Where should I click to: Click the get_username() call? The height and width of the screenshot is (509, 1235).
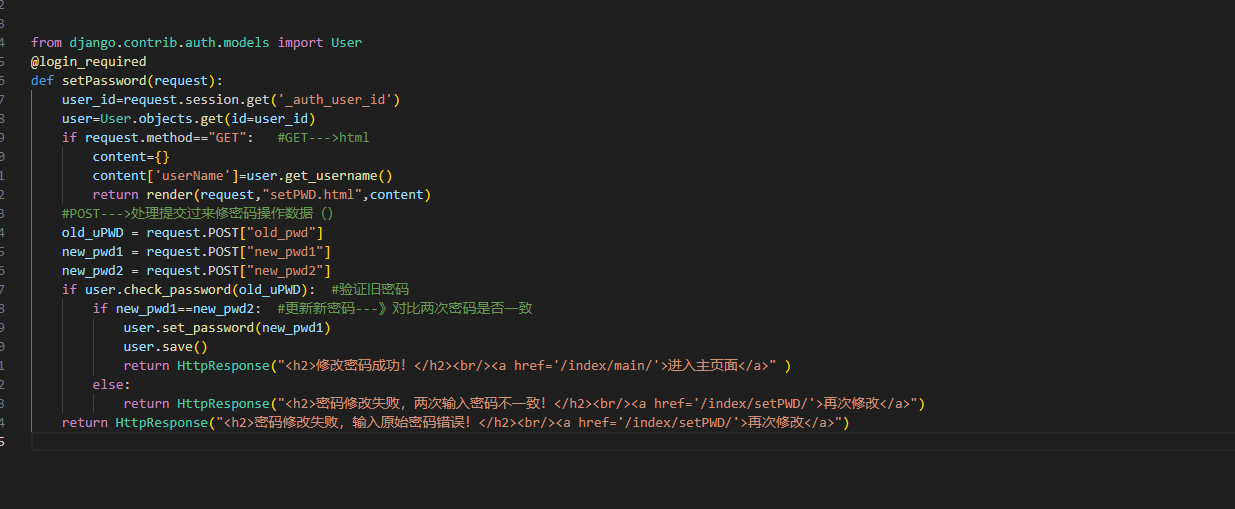coord(335,175)
